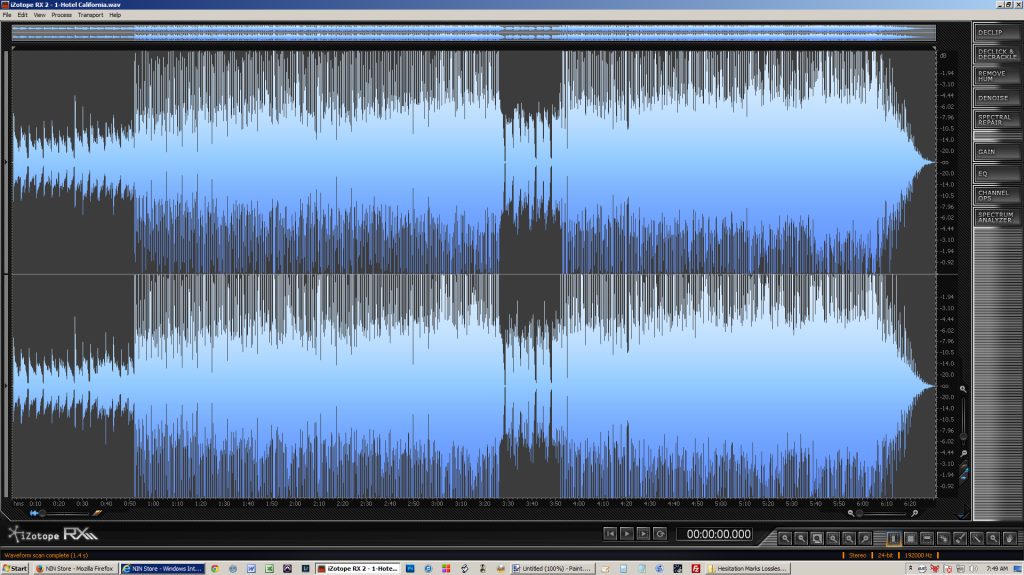Click the 24-bit status label
The width and height of the screenshot is (1024, 575).
coord(885,555)
